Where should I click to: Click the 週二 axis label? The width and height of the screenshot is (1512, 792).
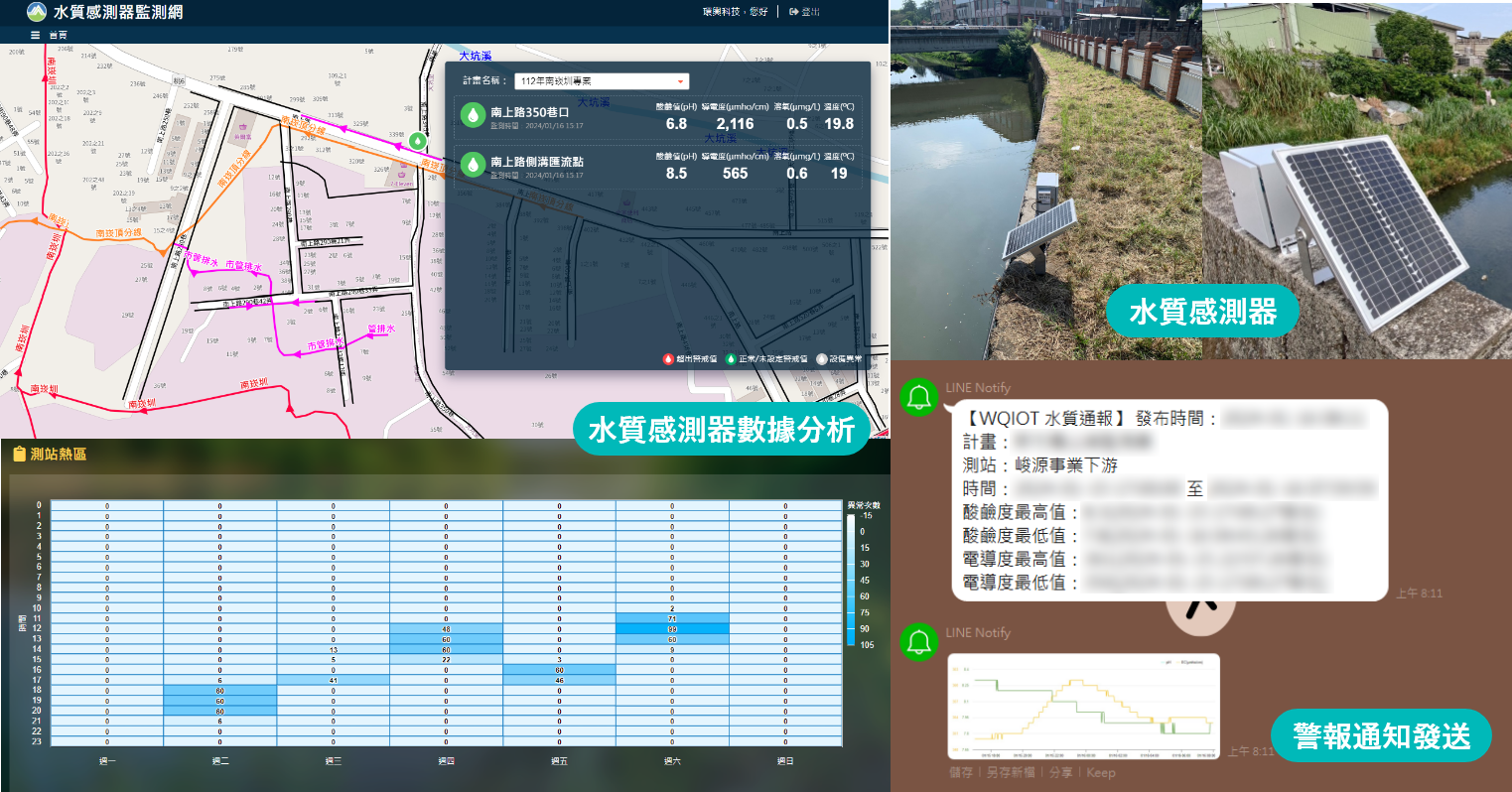click(220, 761)
